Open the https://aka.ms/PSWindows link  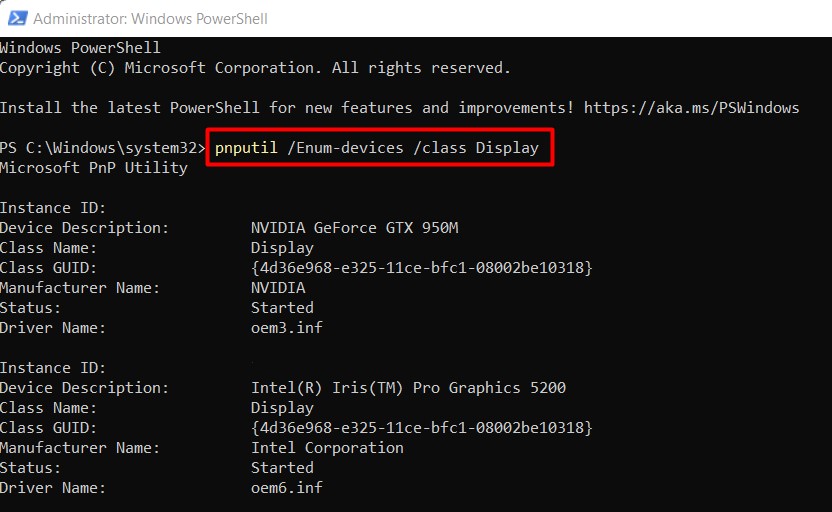[x=691, y=108]
